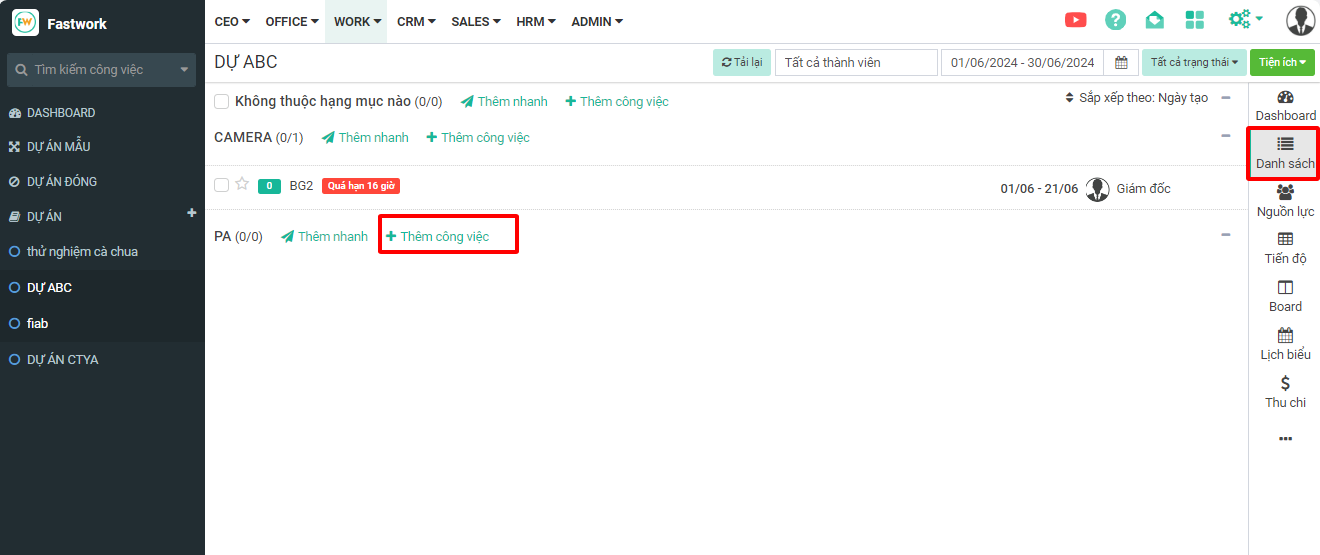
Task: Open the apps grid icon
Action: coord(1194,20)
